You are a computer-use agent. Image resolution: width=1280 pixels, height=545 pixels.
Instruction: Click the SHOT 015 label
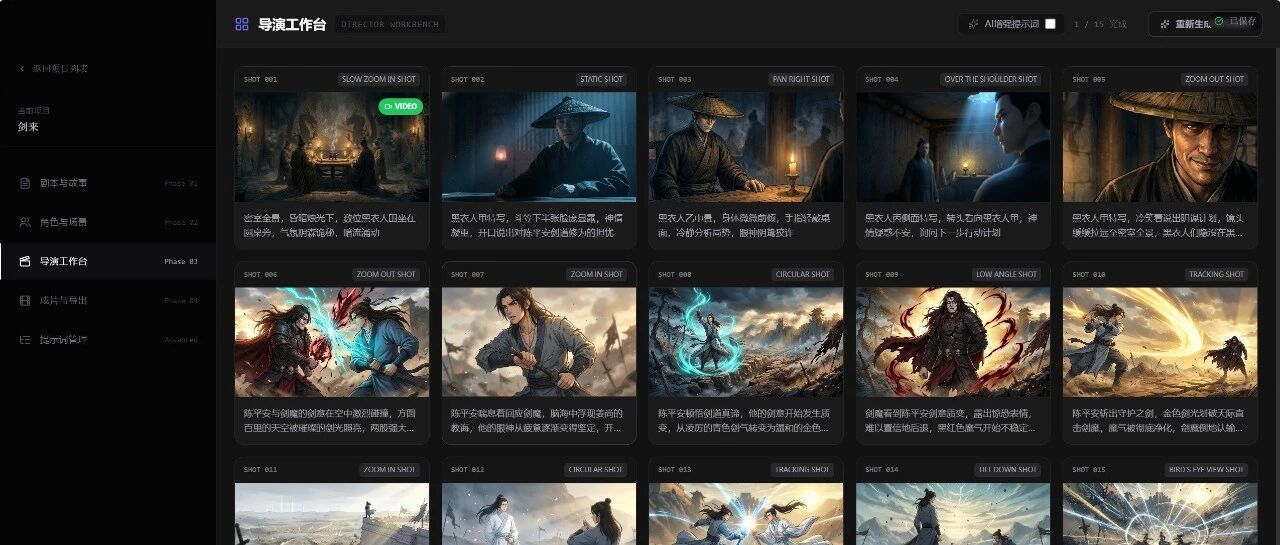[x=1088, y=469]
